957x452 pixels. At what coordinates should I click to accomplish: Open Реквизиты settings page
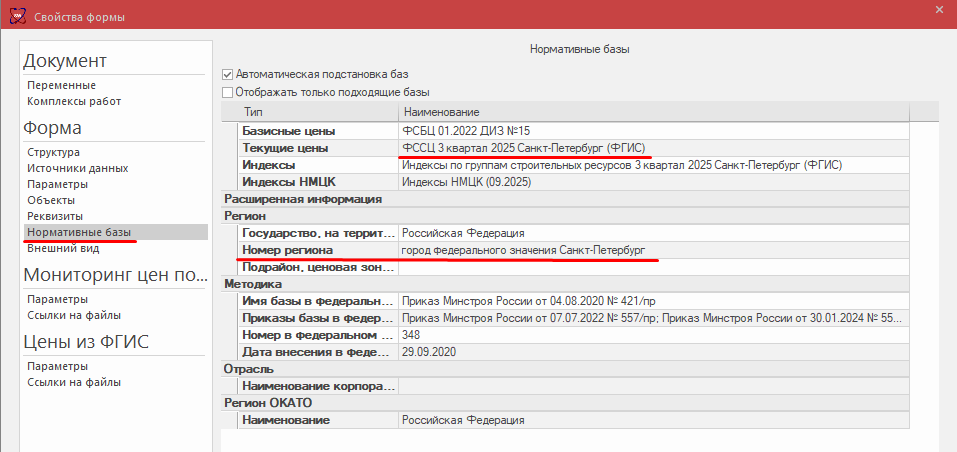click(55, 216)
